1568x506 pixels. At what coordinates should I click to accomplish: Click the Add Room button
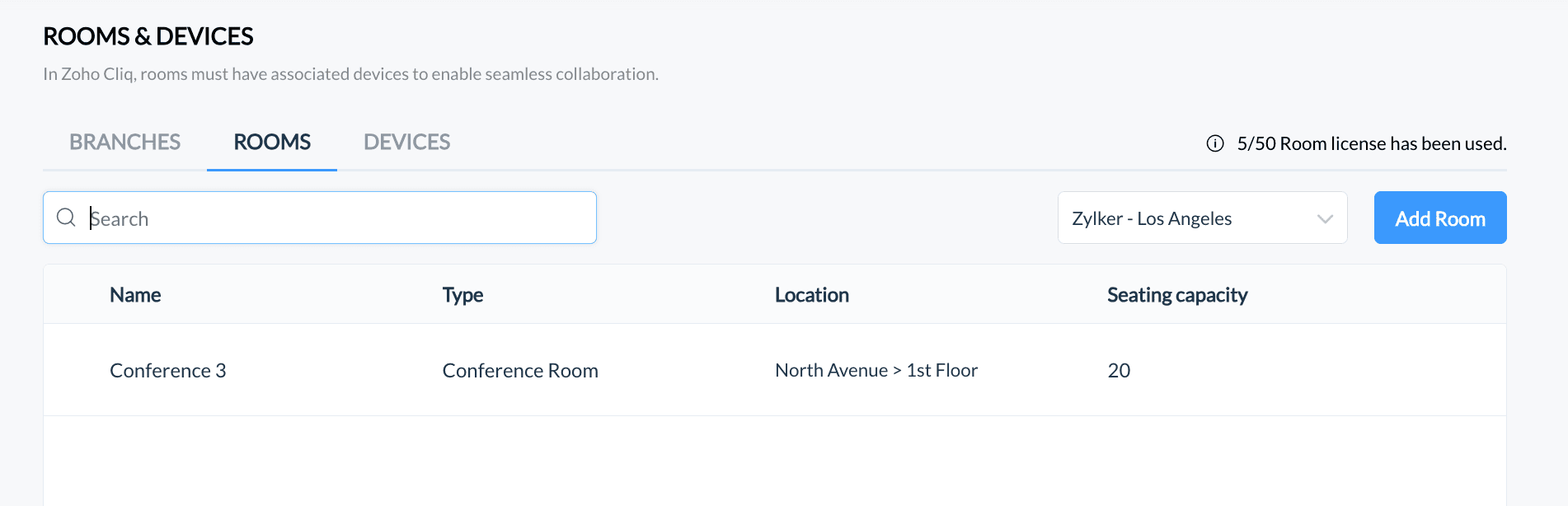1440,218
